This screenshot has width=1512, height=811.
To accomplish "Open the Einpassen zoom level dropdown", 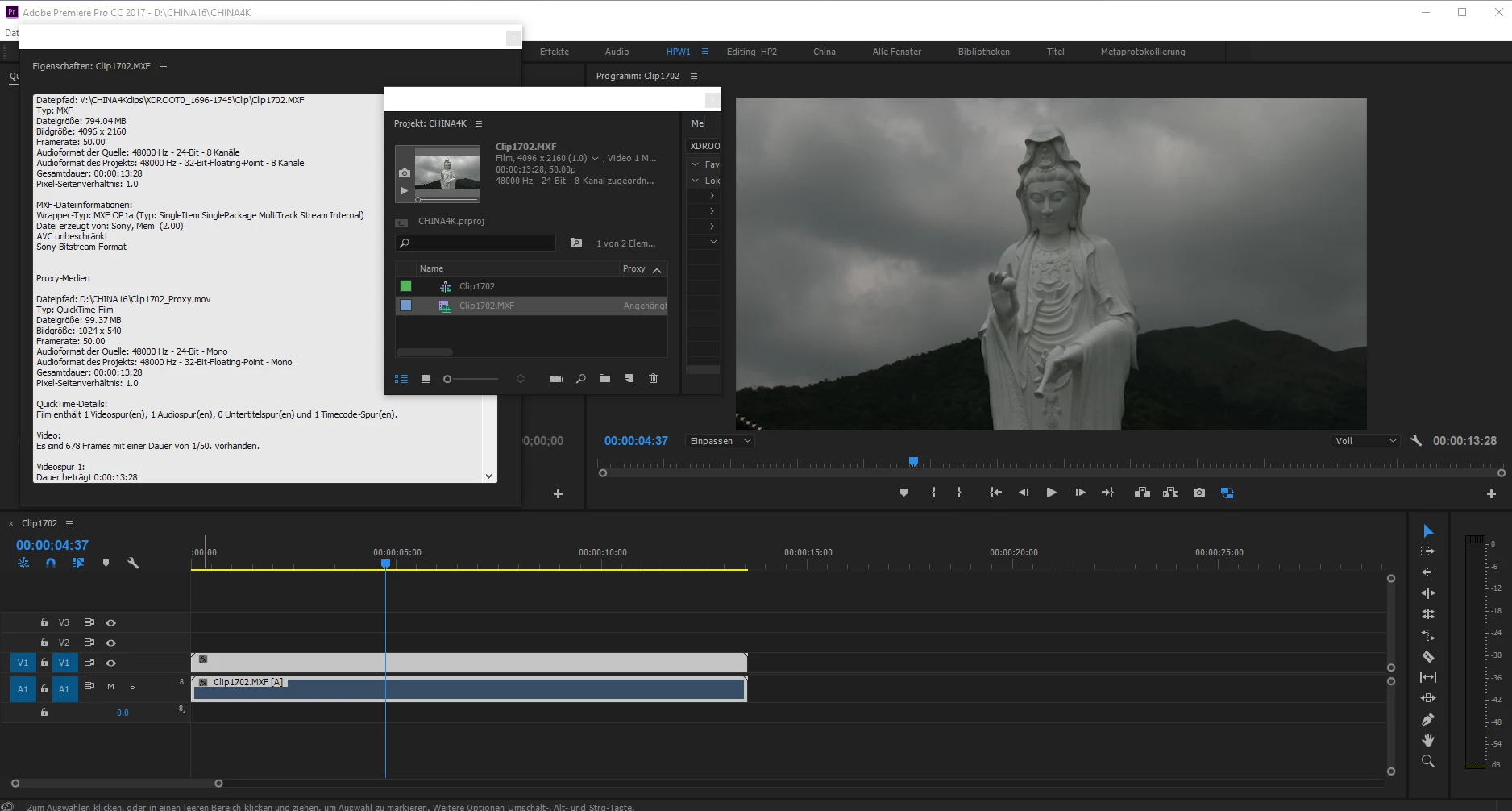I will (x=720, y=441).
